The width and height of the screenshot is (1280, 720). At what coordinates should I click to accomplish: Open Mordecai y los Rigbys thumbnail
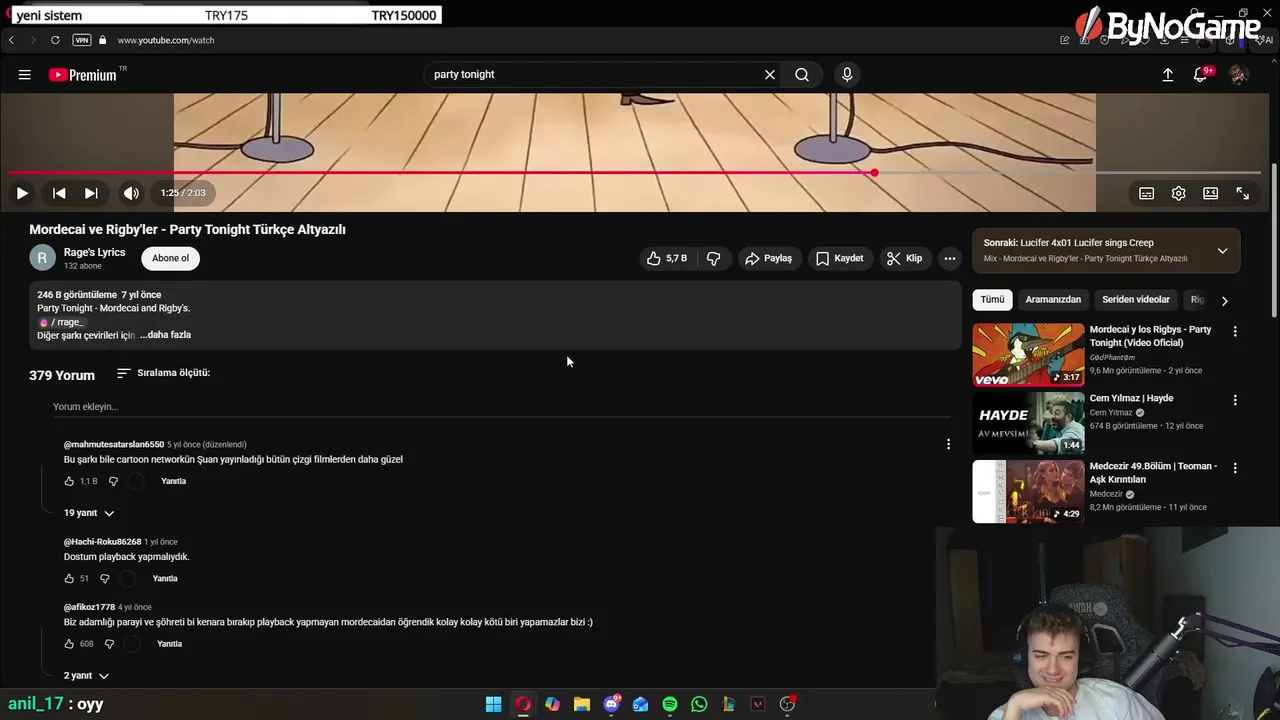point(1028,354)
